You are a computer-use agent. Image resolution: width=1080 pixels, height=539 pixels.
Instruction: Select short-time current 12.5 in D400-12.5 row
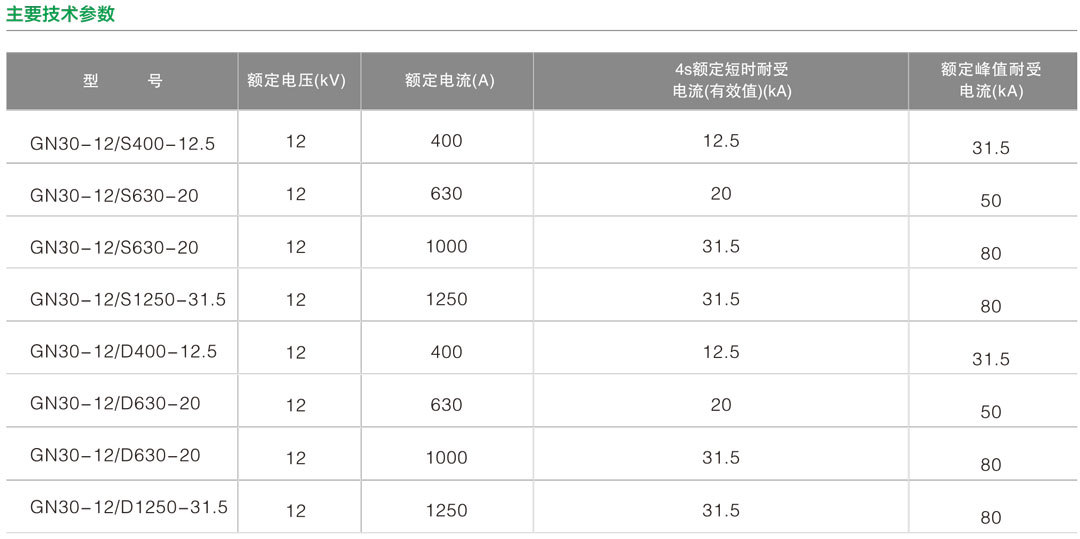click(721, 352)
